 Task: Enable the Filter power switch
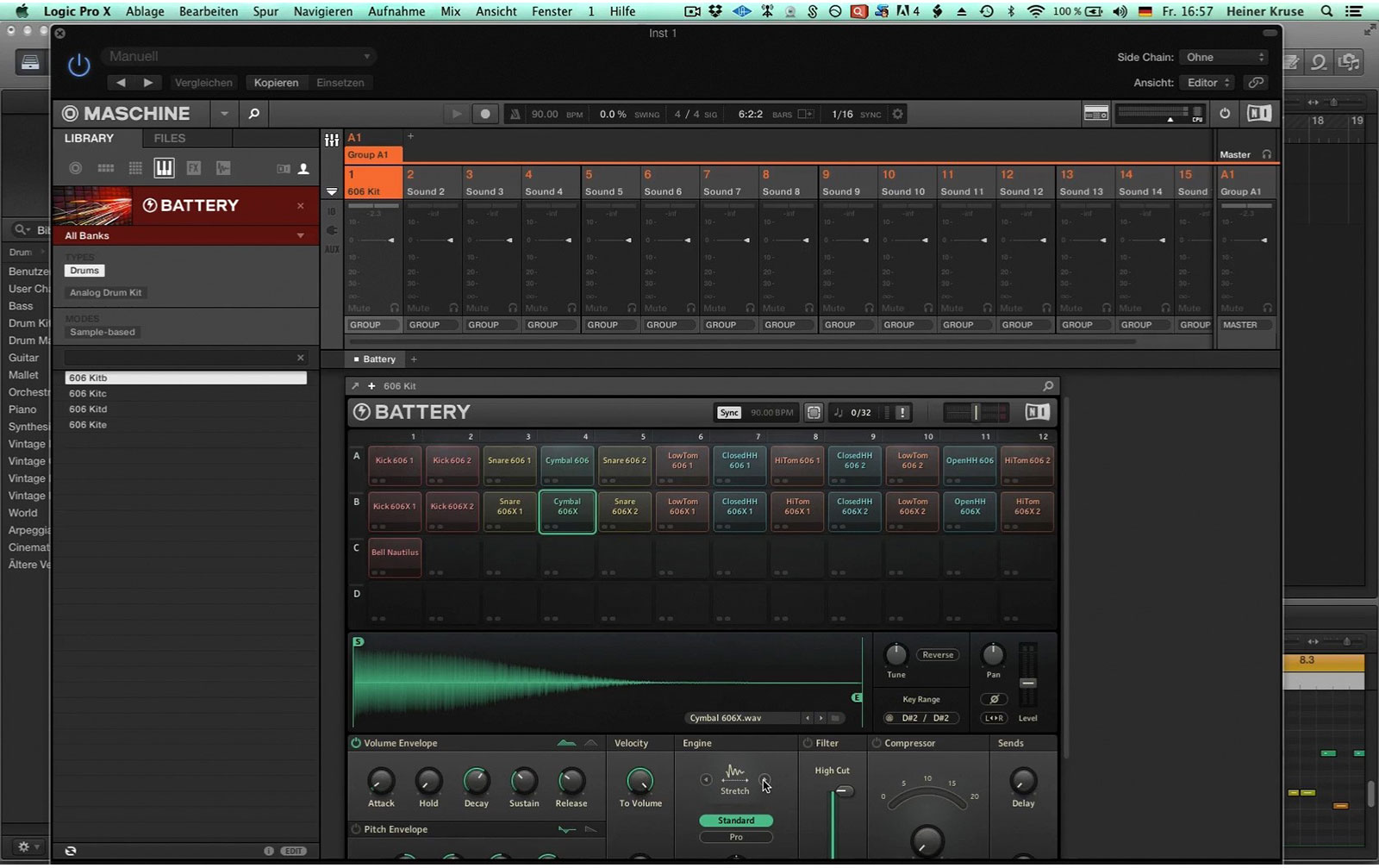click(808, 743)
